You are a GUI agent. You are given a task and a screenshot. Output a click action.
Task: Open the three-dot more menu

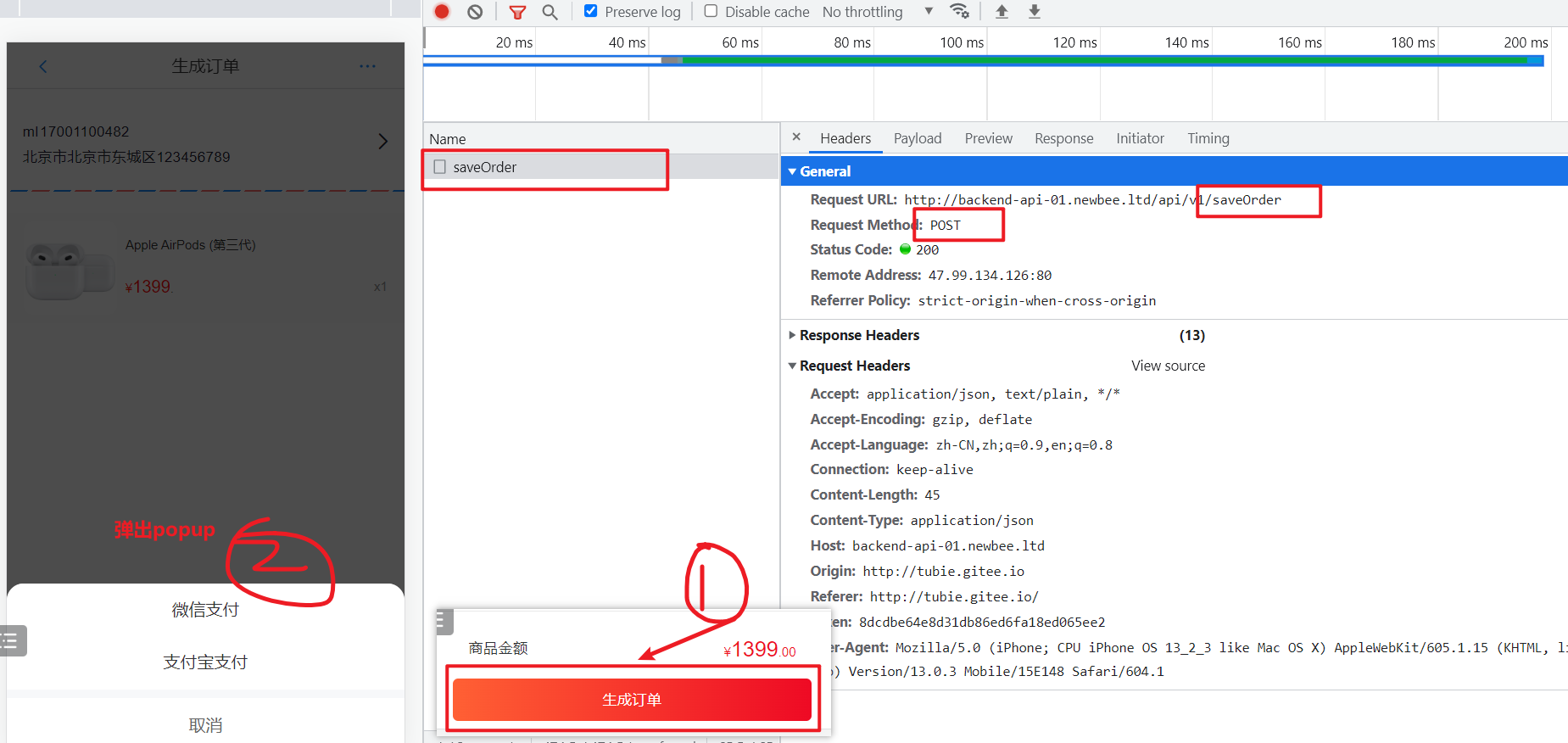(367, 65)
